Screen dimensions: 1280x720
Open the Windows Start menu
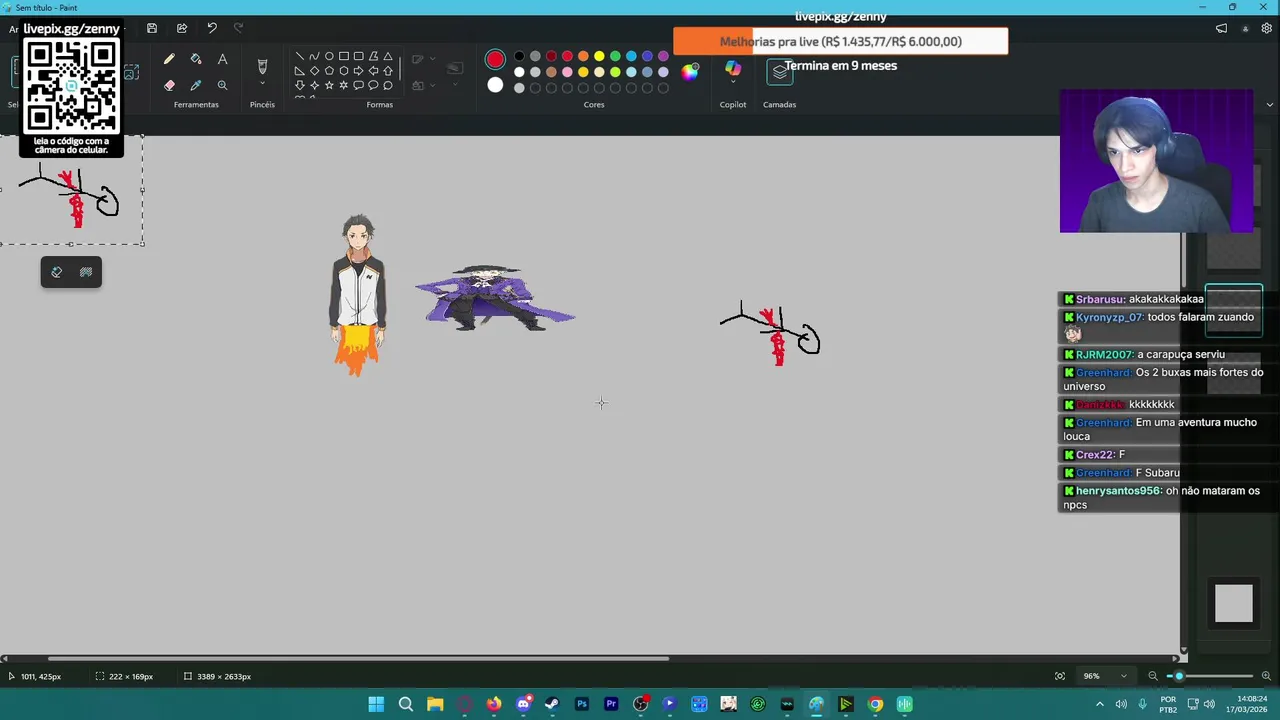(x=376, y=704)
